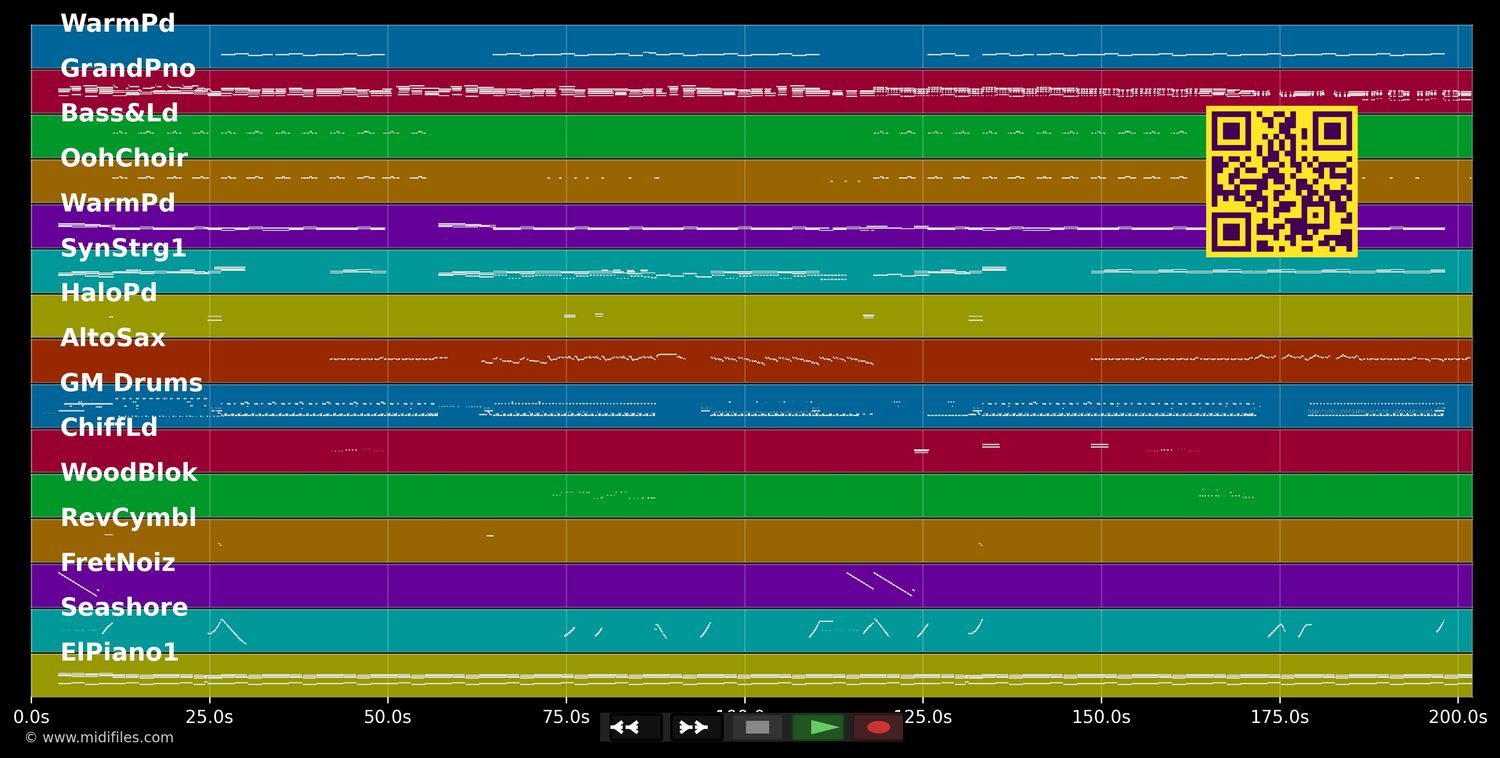Select the SynStrg1 track label

click(123, 249)
